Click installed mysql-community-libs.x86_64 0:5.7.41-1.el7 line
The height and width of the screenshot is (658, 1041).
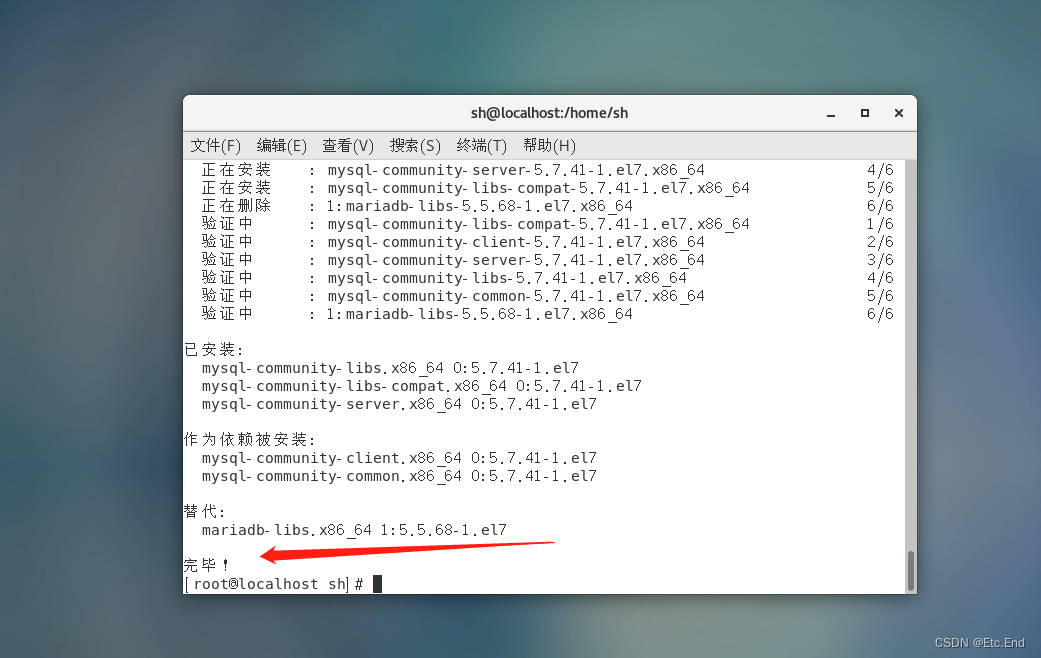pos(390,368)
